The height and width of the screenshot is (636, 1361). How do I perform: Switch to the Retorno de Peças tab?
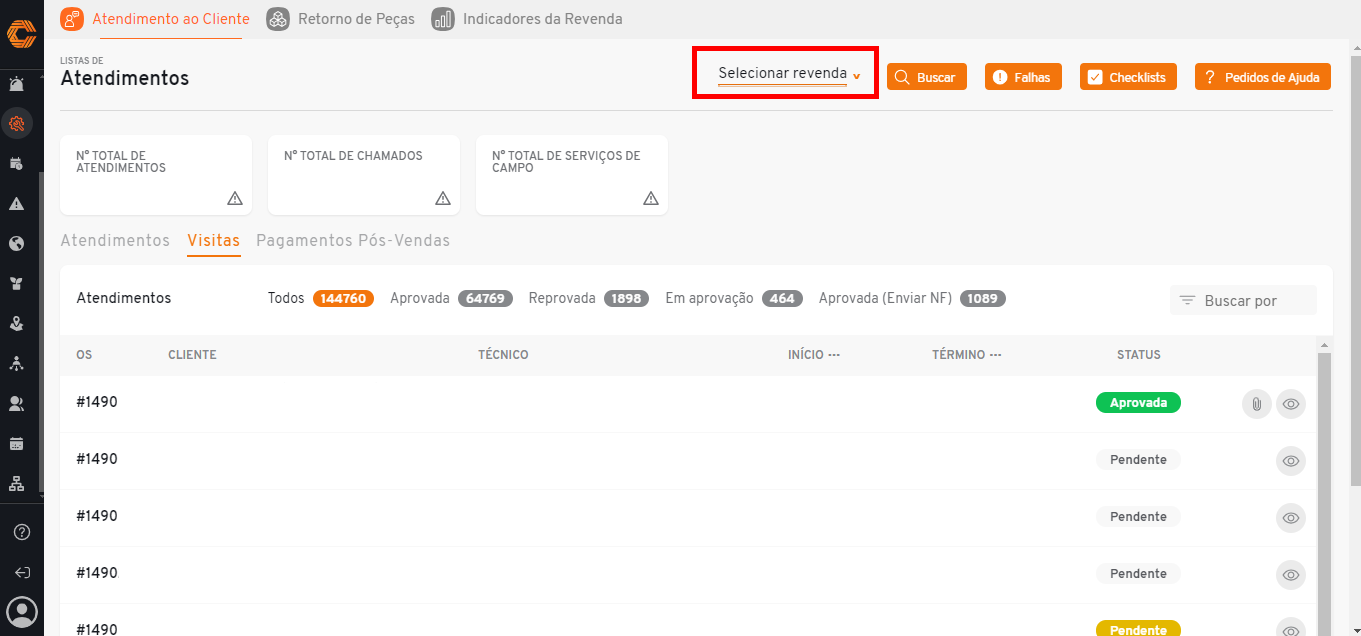(340, 19)
